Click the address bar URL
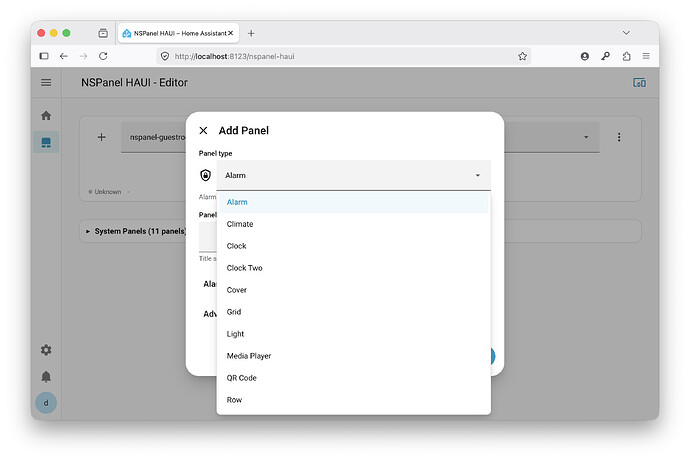The height and width of the screenshot is (460, 690). 234,56
